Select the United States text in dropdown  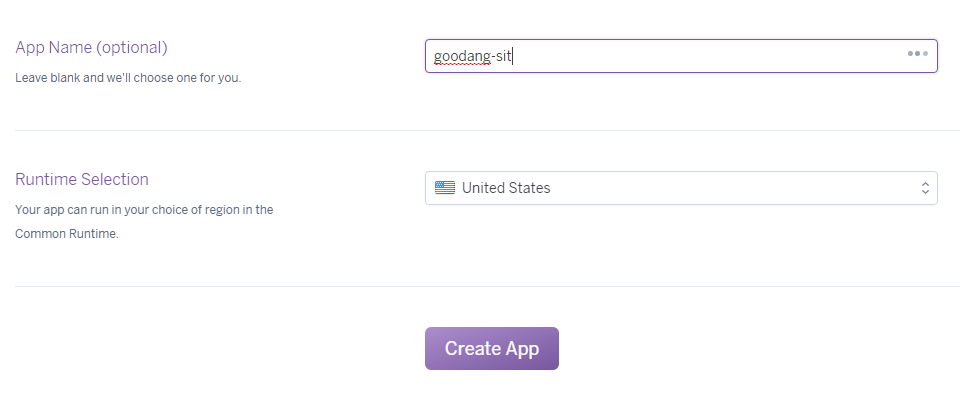click(506, 188)
